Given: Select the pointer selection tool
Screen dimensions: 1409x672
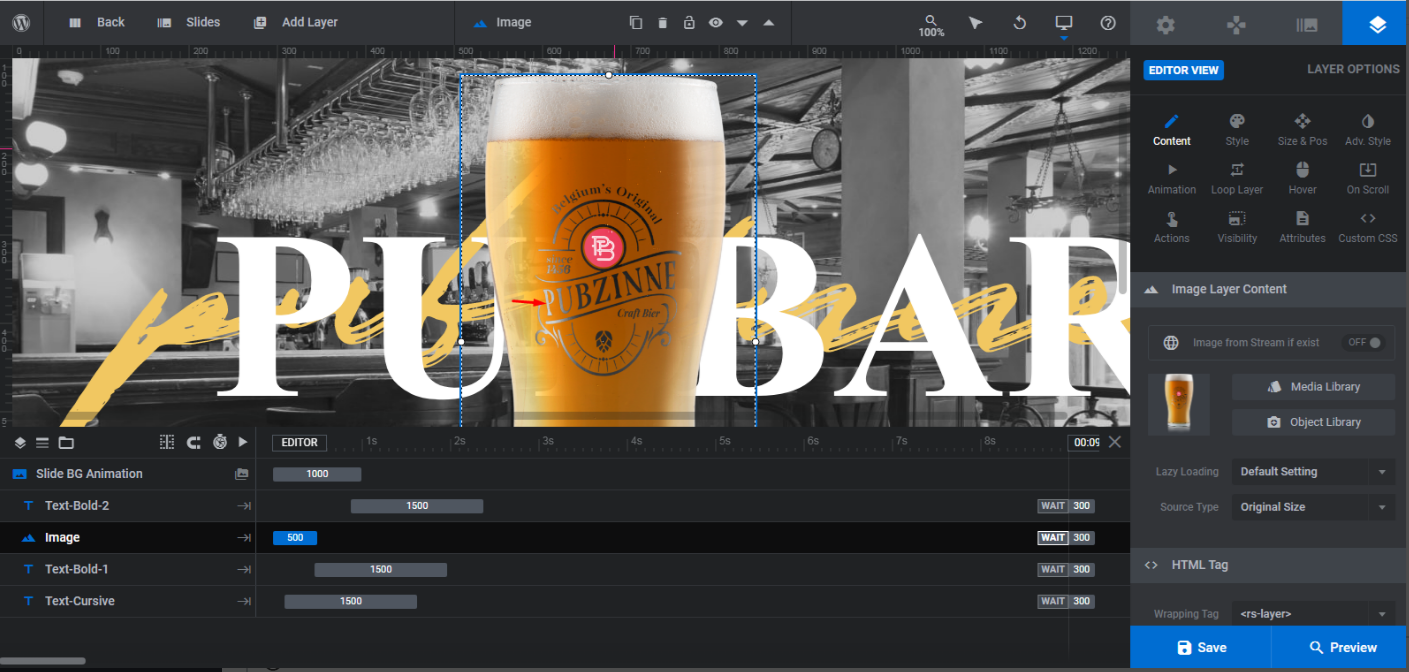Looking at the screenshot, I should coord(975,22).
